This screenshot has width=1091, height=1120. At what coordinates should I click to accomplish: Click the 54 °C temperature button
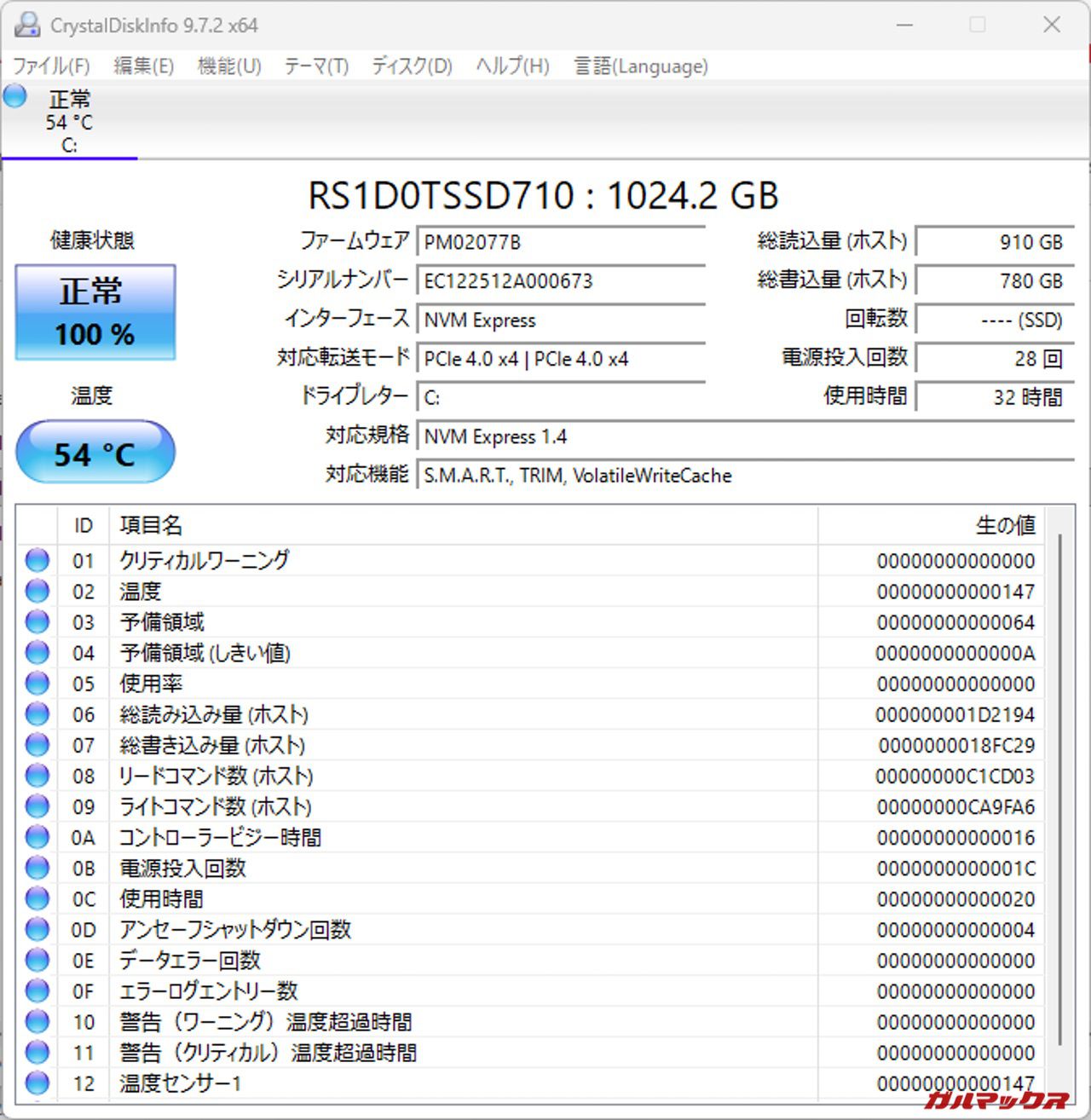(95, 453)
